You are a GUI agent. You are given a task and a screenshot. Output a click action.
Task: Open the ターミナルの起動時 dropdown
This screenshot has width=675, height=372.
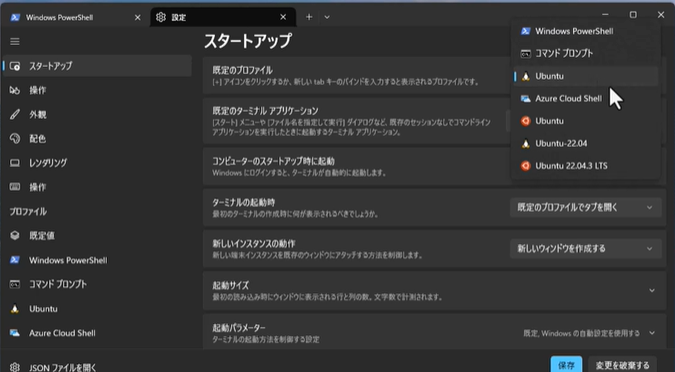pos(586,208)
